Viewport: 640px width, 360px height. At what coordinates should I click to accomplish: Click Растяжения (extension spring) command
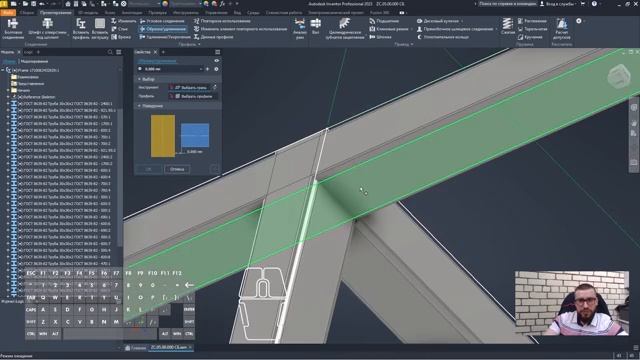(x=532, y=21)
